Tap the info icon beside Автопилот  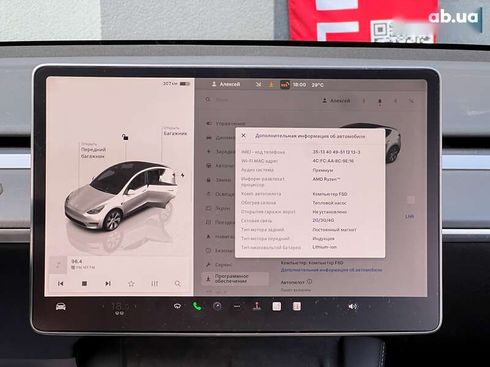[309, 282]
